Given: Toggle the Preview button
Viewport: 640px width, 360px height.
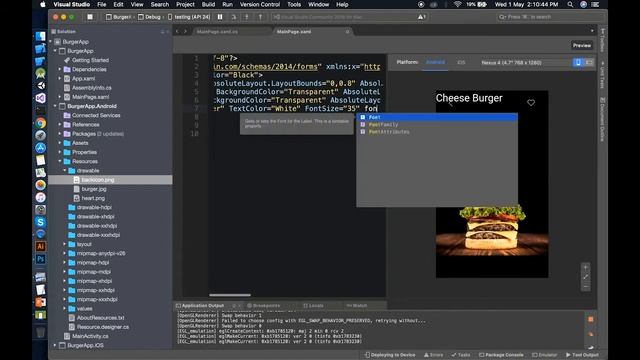Looking at the screenshot, I should 582,45.
